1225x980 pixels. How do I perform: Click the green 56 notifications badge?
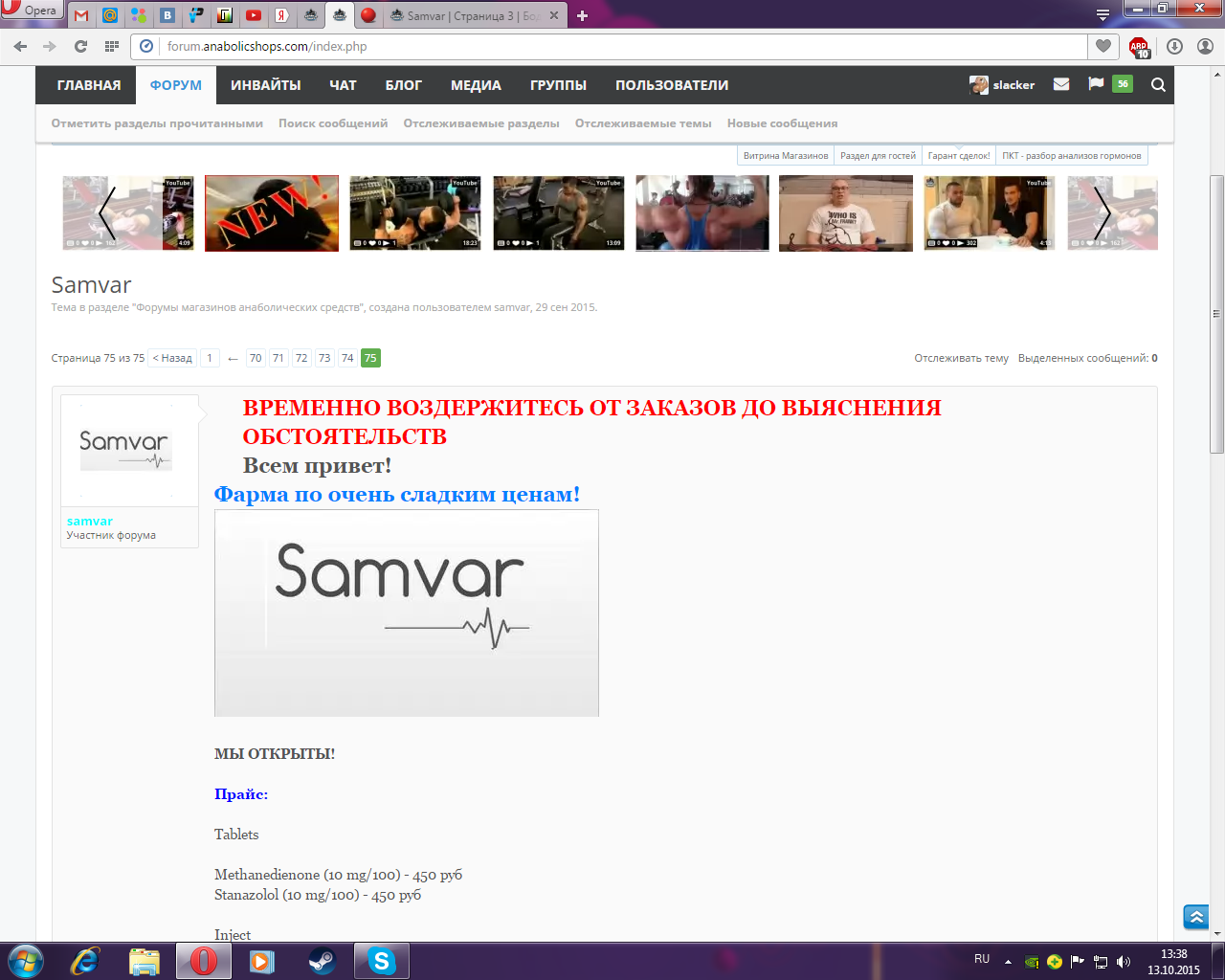[x=1123, y=84]
